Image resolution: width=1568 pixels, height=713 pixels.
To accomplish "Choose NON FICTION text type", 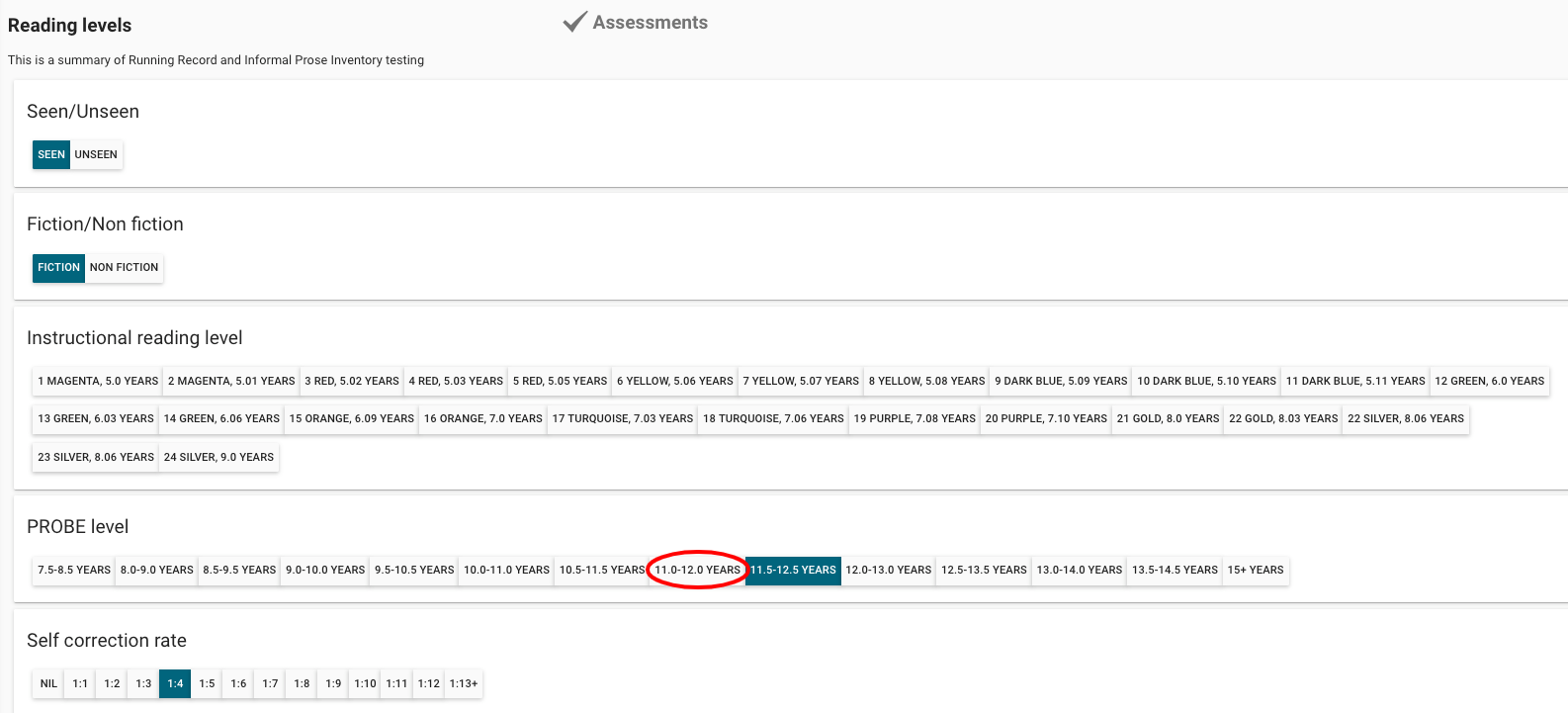I will click(x=124, y=267).
